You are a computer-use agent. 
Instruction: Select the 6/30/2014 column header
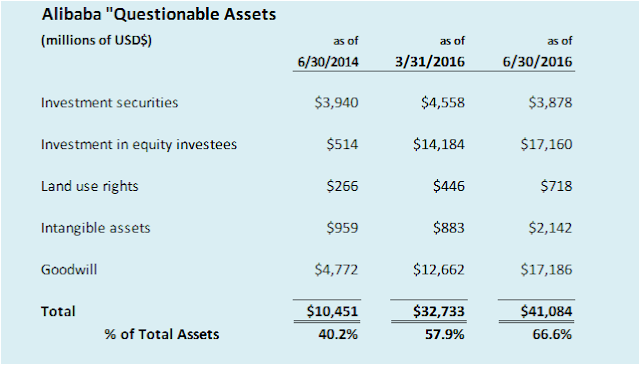tap(328, 62)
